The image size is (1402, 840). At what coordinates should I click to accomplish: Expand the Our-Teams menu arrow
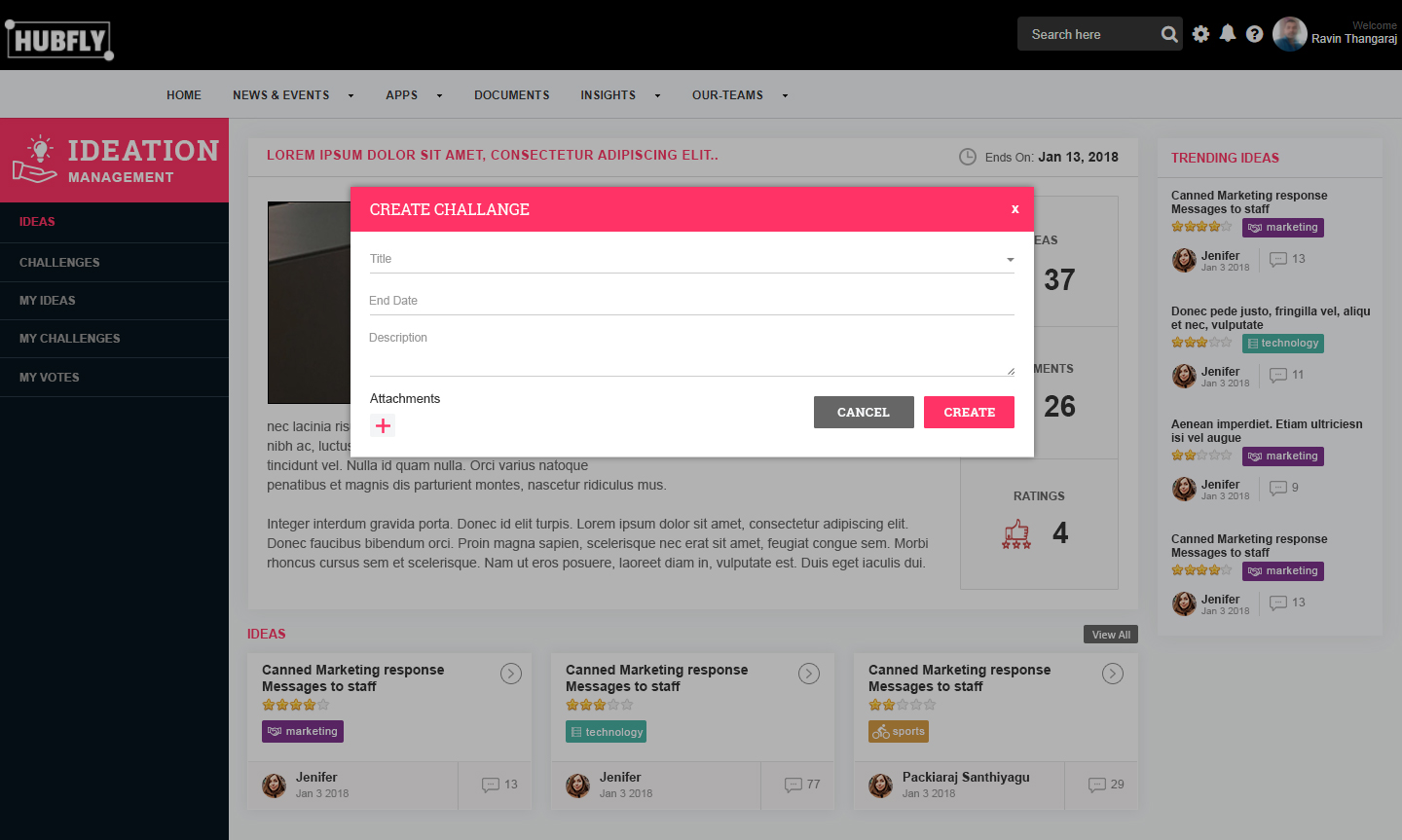click(x=785, y=95)
